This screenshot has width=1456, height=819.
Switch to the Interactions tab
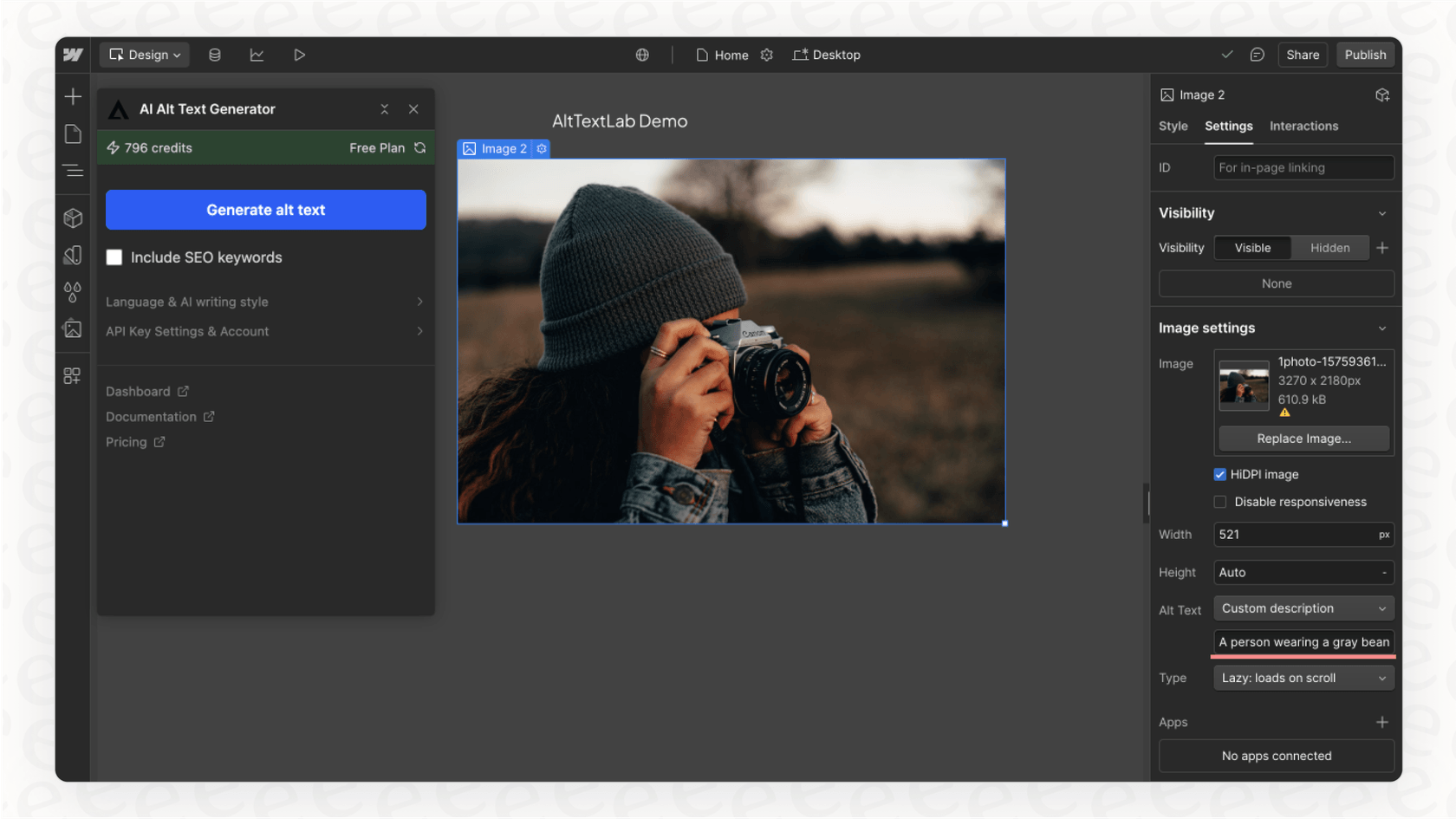(x=1303, y=127)
